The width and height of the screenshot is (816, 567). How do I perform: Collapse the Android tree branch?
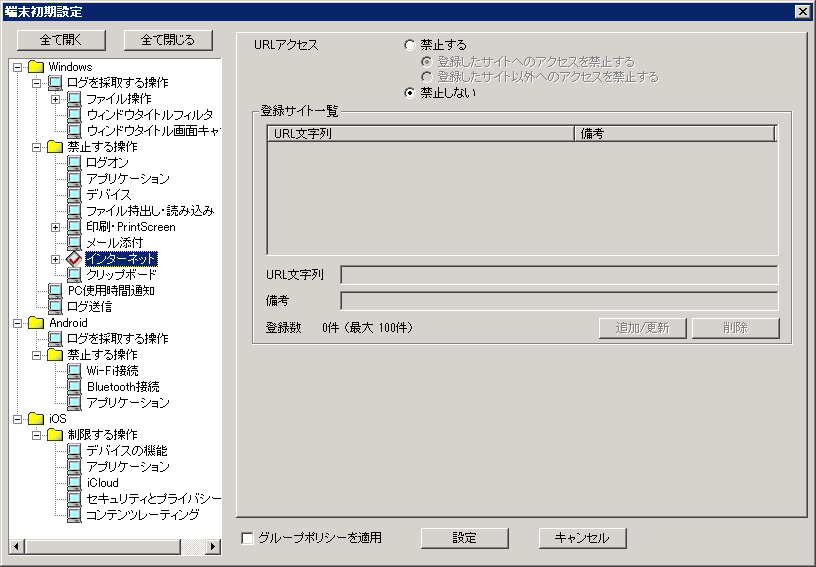19,323
